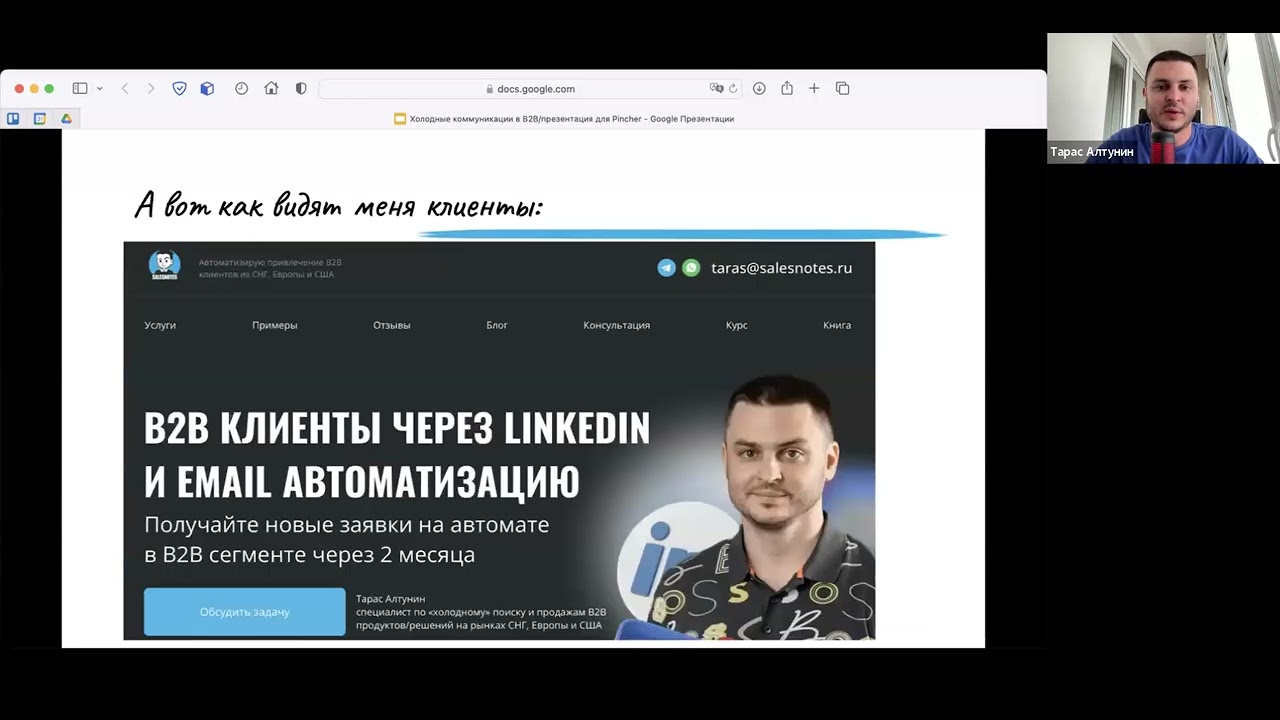Click the slide title А вот как видят меня клиенты
The image size is (1280, 720).
339,206
